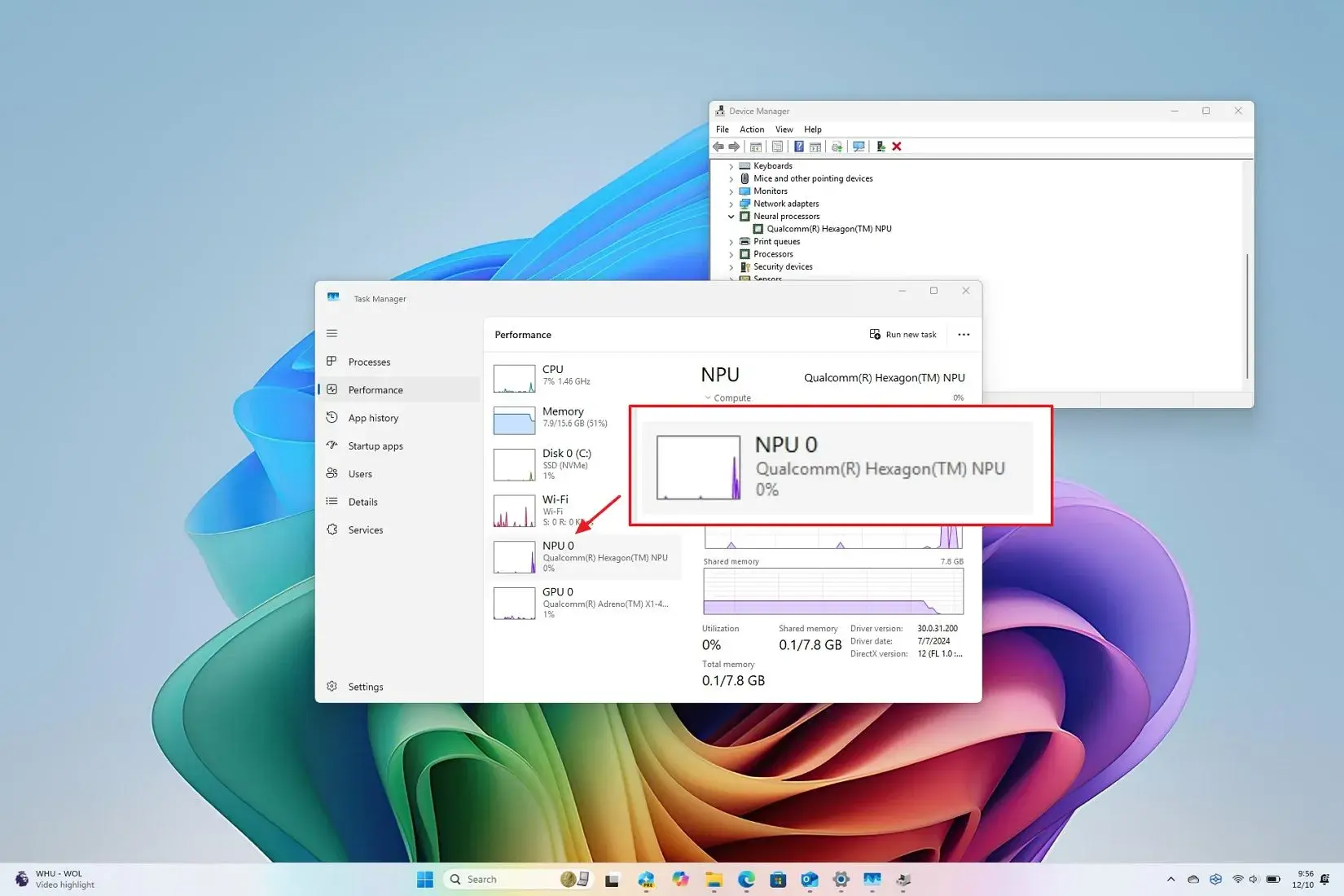Open the View menu in Device Manager

[784, 130]
